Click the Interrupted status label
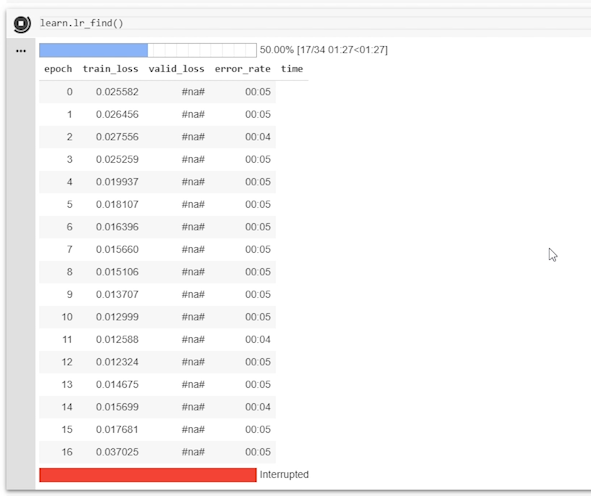Image resolution: width=591 pixels, height=496 pixels. 284,475
